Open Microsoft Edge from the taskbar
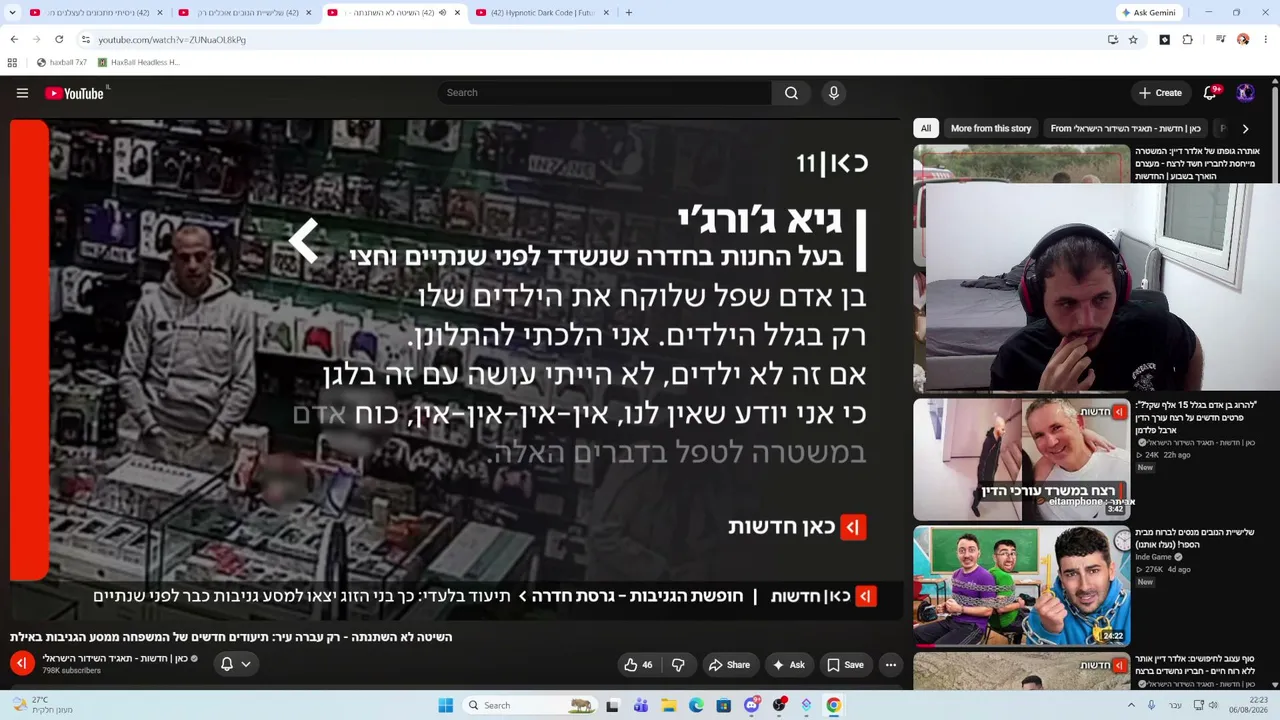Image resolution: width=1280 pixels, height=720 pixels. click(x=696, y=705)
